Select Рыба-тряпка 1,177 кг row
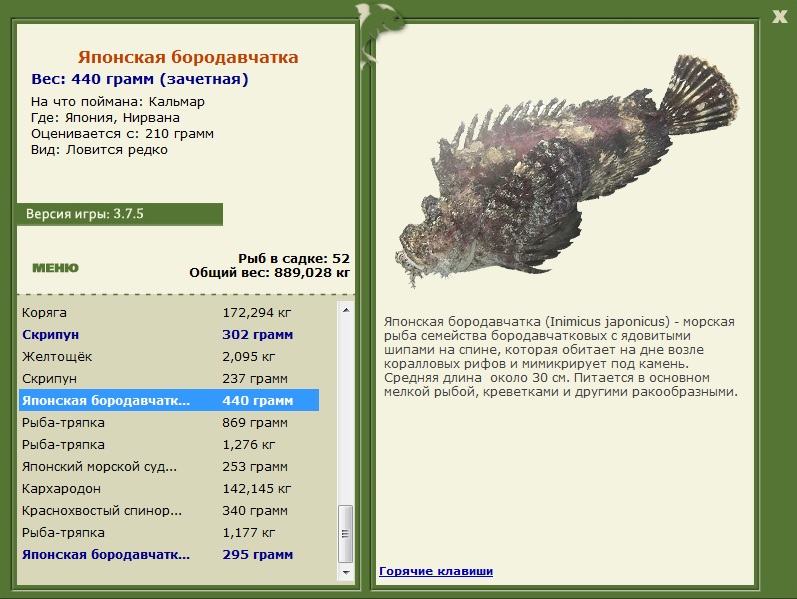Image resolution: width=797 pixels, height=599 pixels. click(x=169, y=532)
